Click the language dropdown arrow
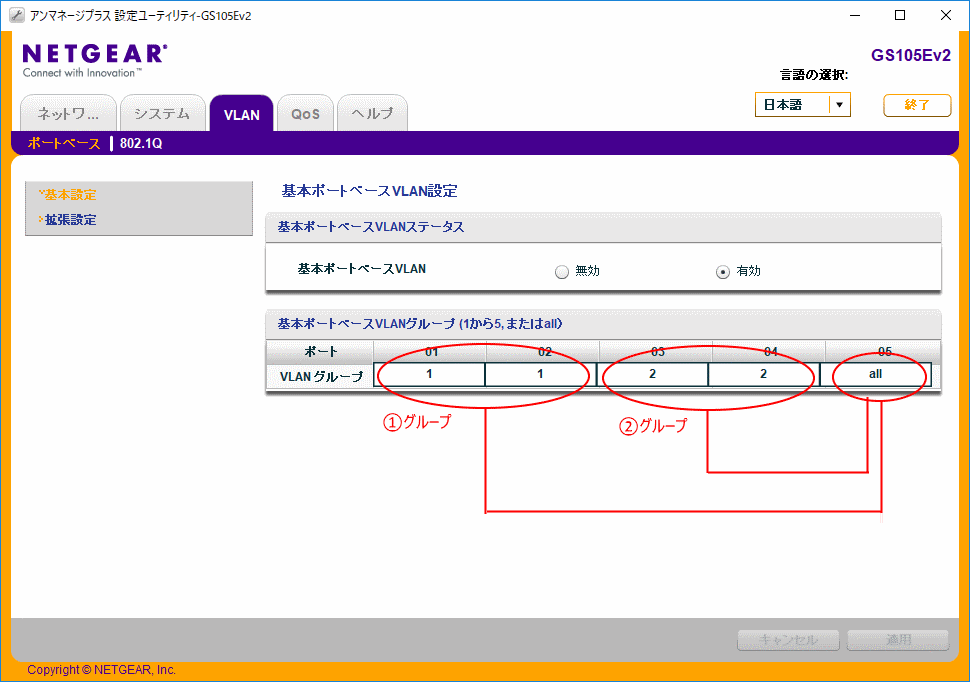The width and height of the screenshot is (970, 682). pos(839,105)
